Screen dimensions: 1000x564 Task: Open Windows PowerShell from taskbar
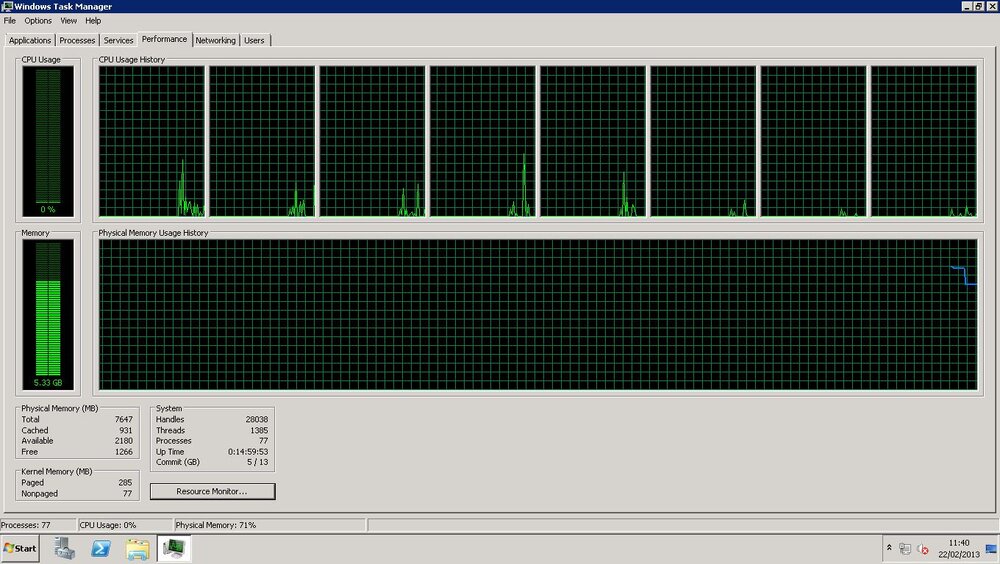[x=101, y=549]
